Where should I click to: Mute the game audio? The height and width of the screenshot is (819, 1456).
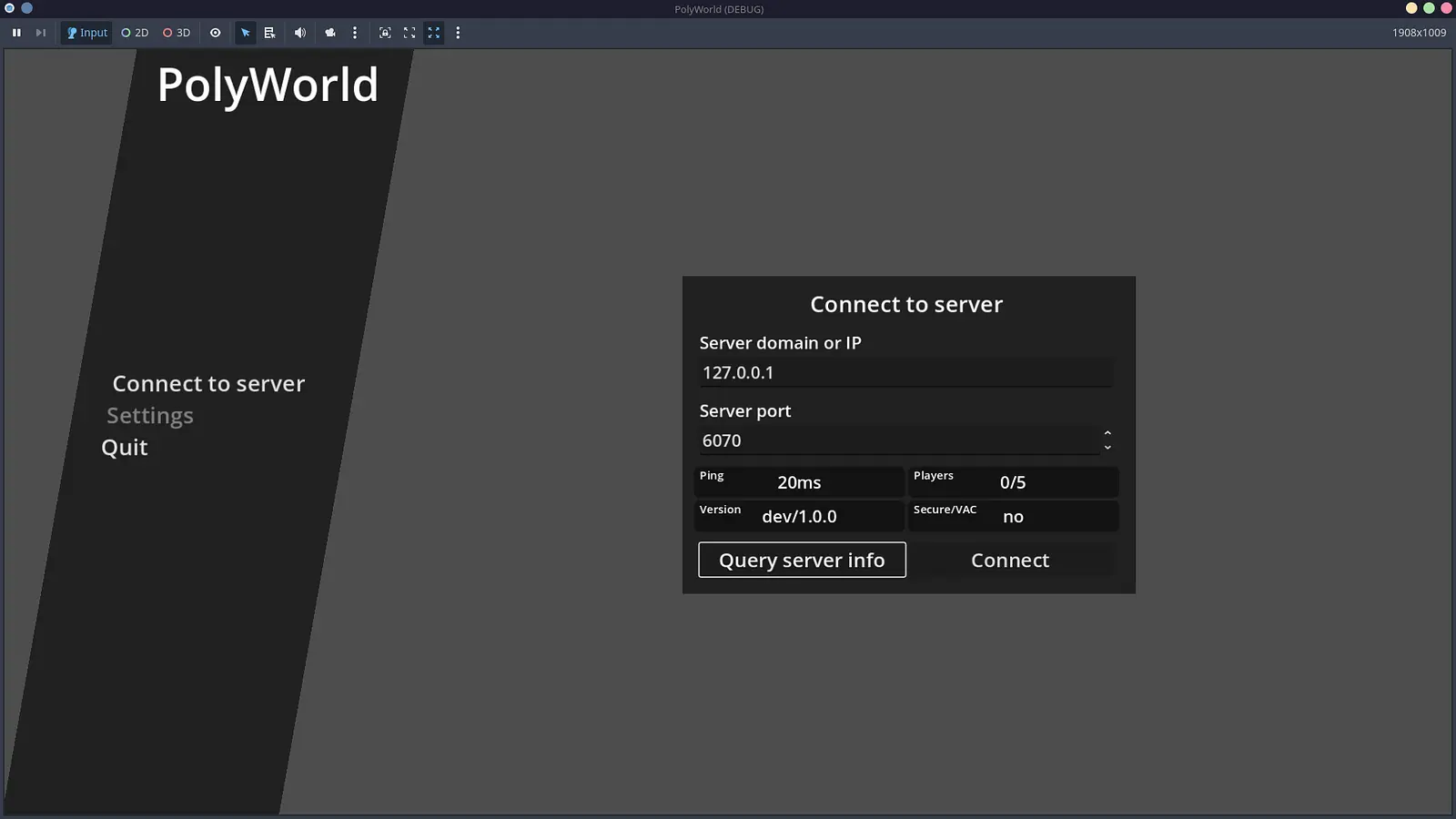(299, 32)
